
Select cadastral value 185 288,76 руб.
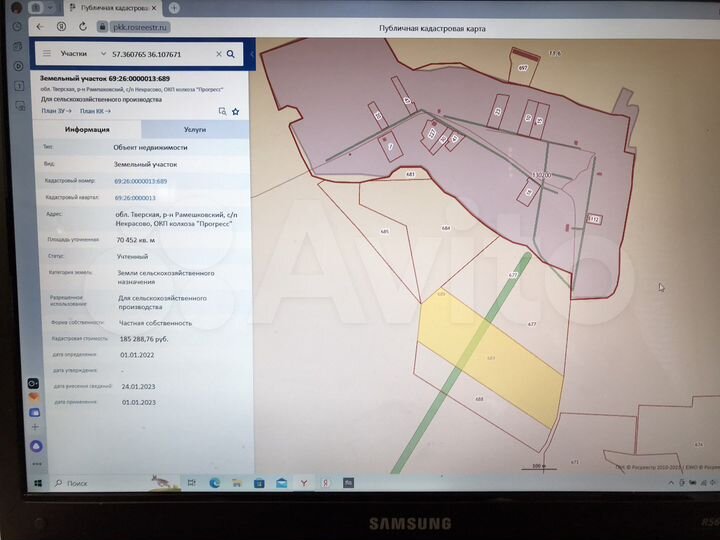click(144, 339)
